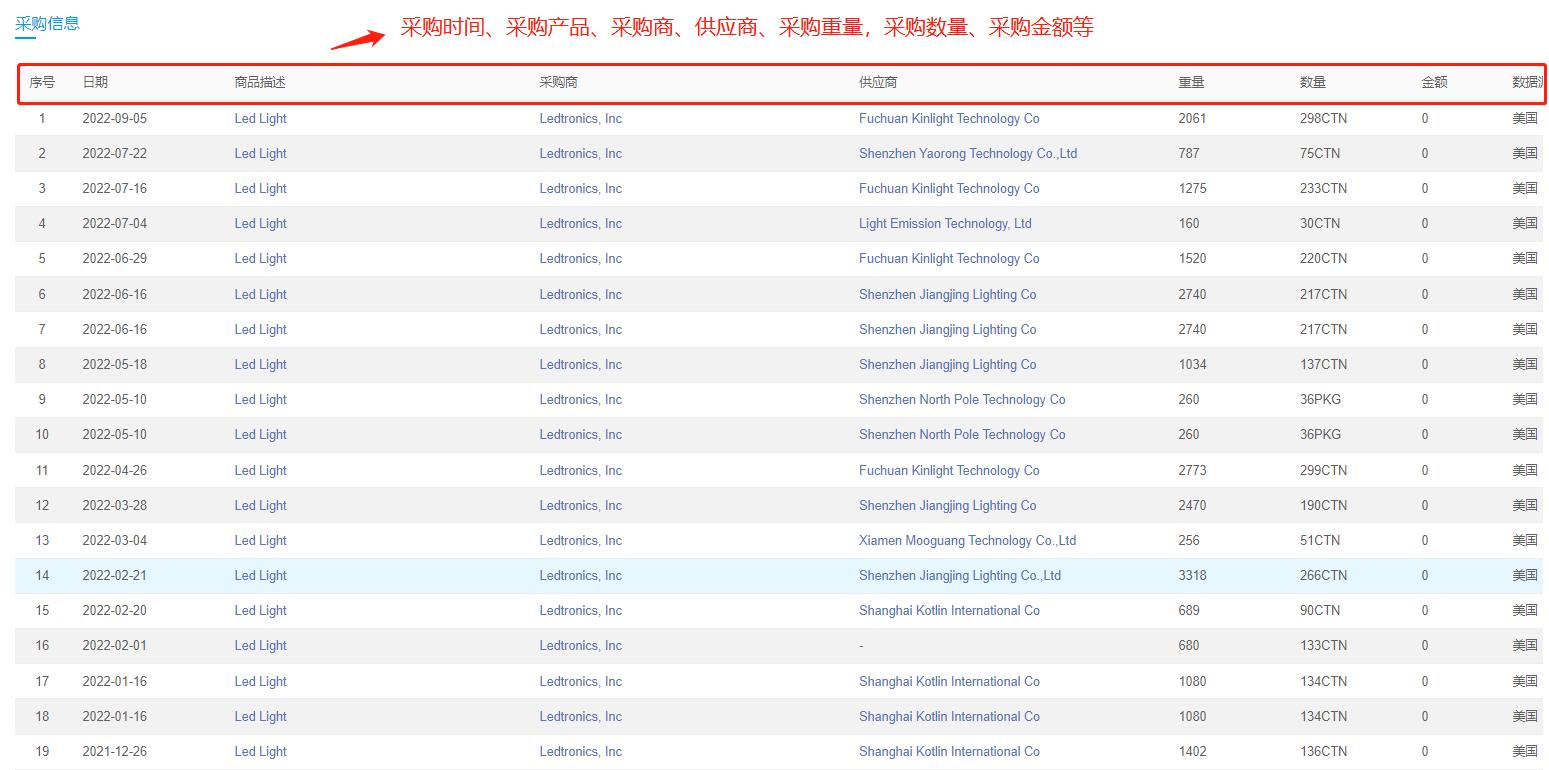Open Shanghai Kotlin International Co in row 15
1549x770 pixels.
(949, 610)
